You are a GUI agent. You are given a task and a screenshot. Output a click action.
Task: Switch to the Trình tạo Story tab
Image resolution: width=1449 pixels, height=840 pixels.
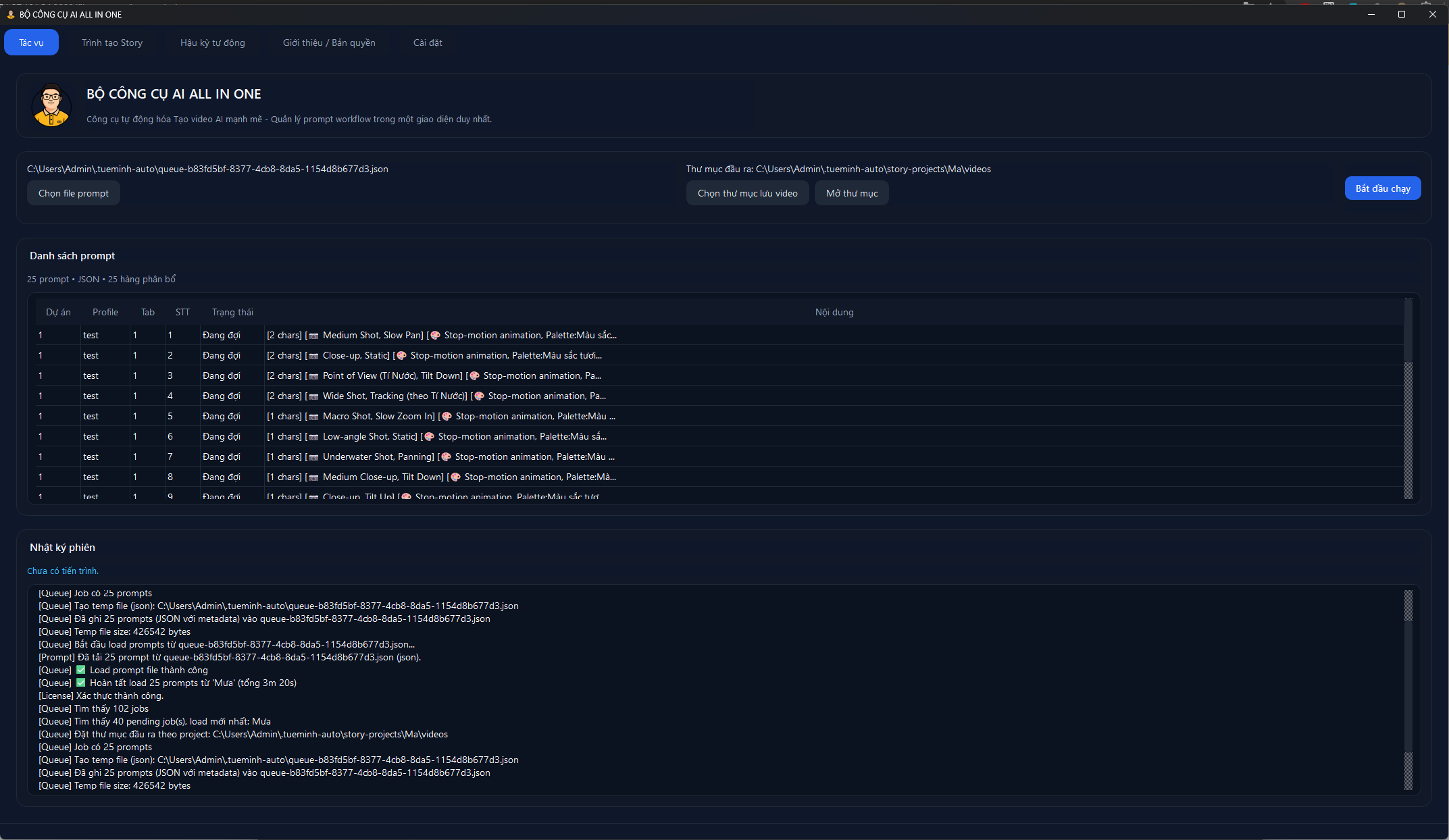pyautogui.click(x=112, y=43)
